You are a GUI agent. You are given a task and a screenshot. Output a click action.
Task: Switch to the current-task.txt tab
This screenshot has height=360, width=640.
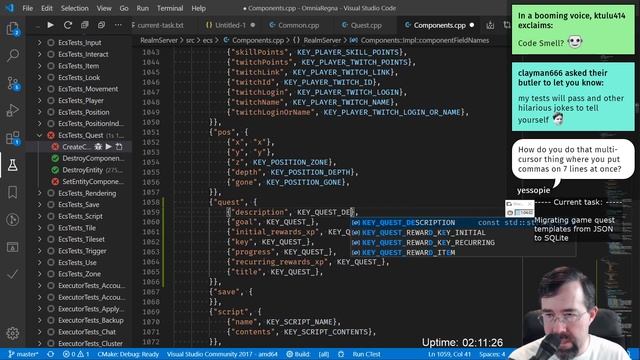click(x=160, y=25)
